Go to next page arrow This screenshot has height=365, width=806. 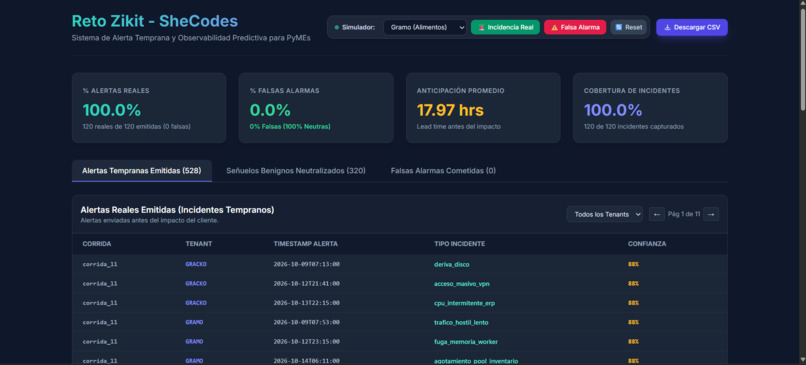point(711,214)
